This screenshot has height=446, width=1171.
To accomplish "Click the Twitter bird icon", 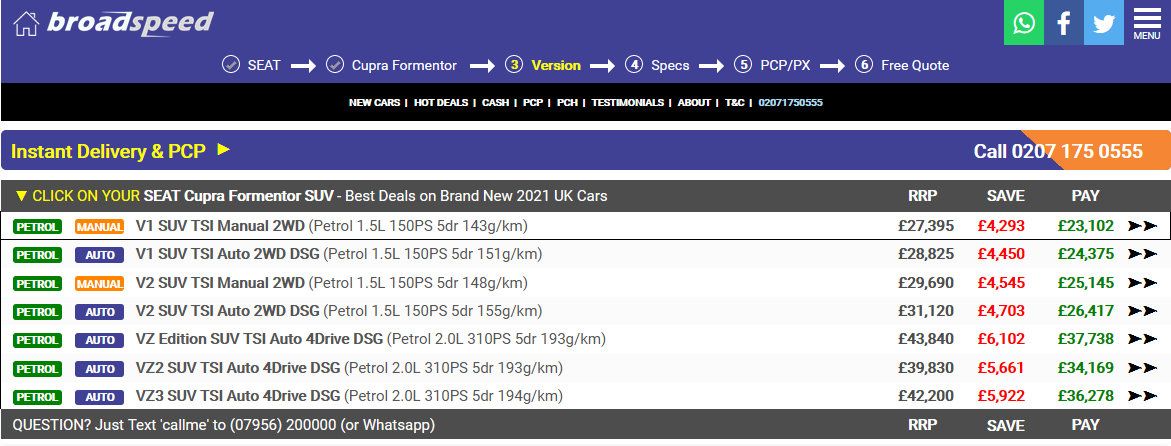I will click(x=1104, y=23).
